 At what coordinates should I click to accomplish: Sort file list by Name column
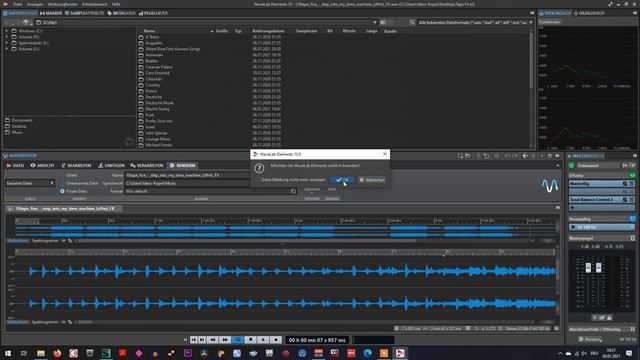149,31
